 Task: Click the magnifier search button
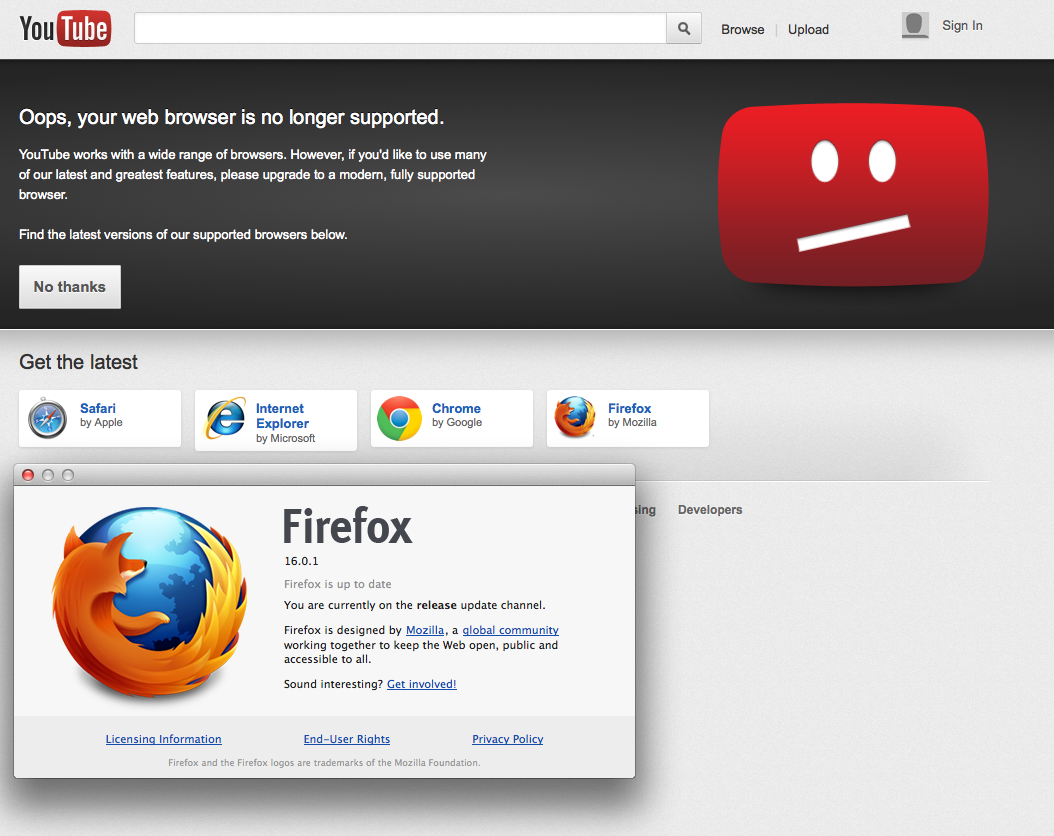click(684, 28)
